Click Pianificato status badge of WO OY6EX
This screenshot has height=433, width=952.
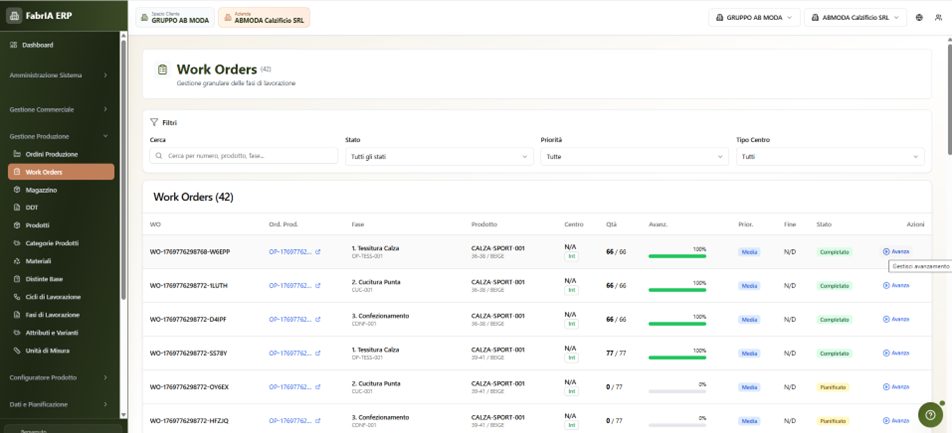(x=833, y=387)
